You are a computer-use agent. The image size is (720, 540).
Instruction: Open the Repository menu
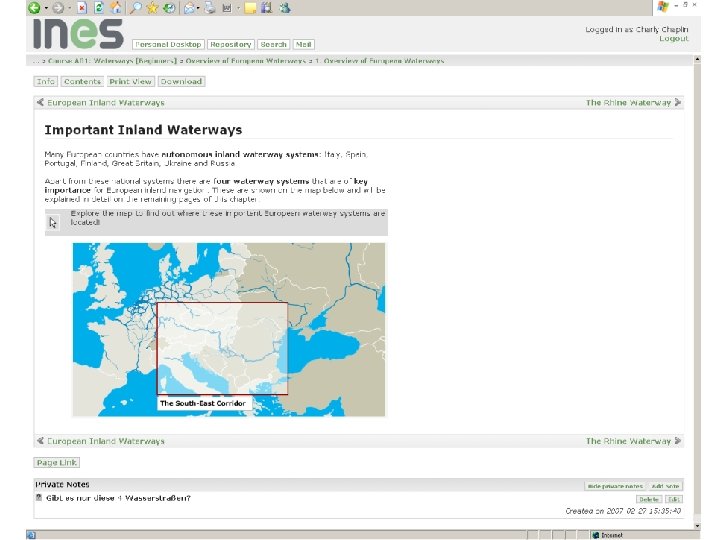231,45
